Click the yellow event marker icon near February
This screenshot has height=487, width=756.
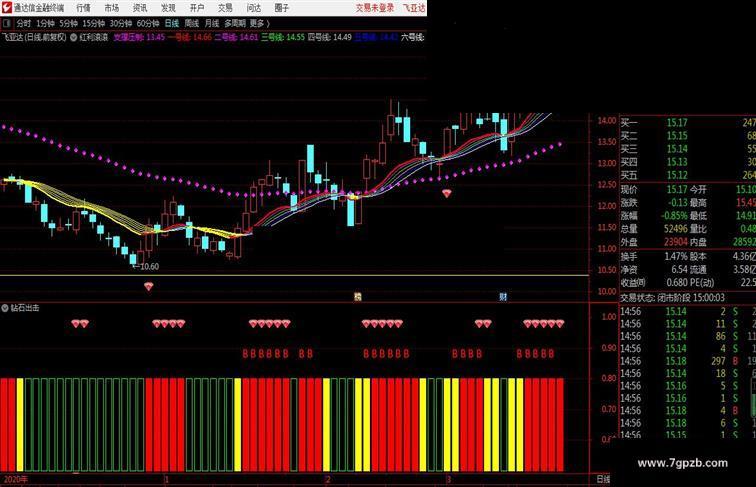pos(358,297)
